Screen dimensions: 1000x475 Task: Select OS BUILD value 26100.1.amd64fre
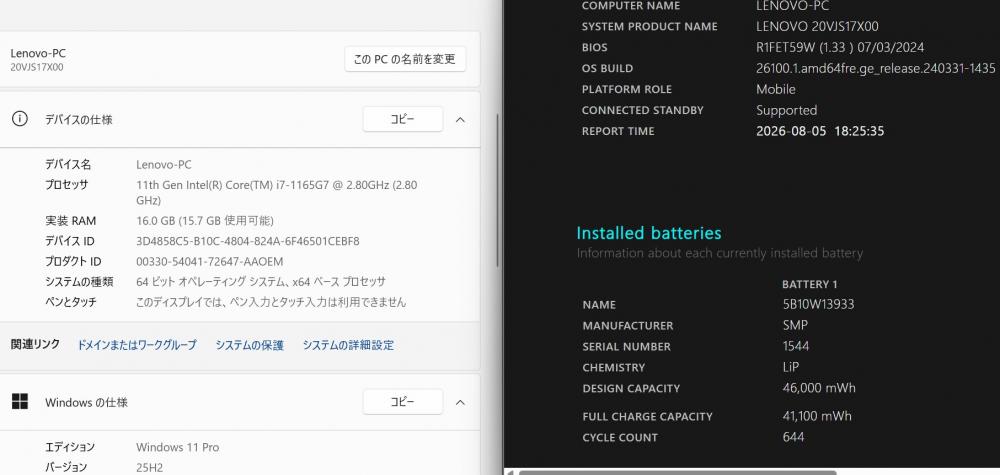(x=876, y=68)
